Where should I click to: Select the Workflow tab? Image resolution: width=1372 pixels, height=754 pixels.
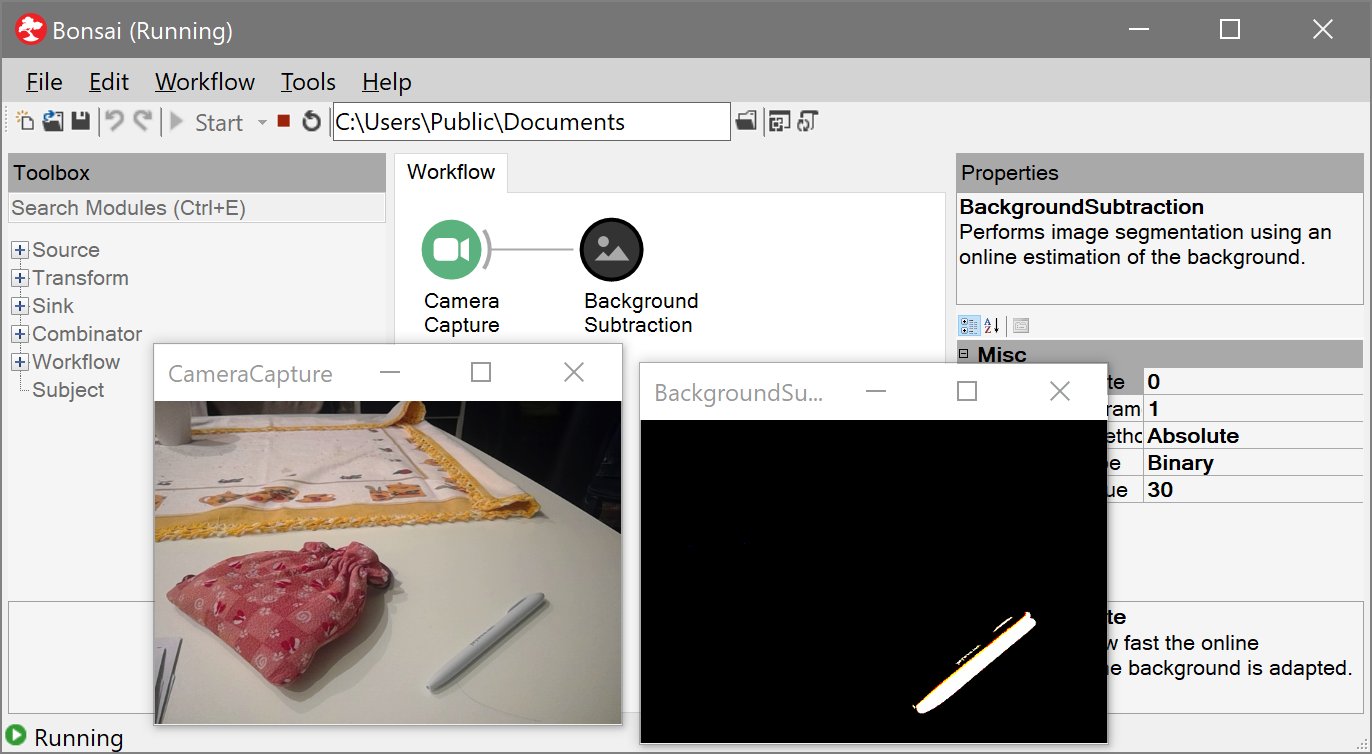coord(451,172)
